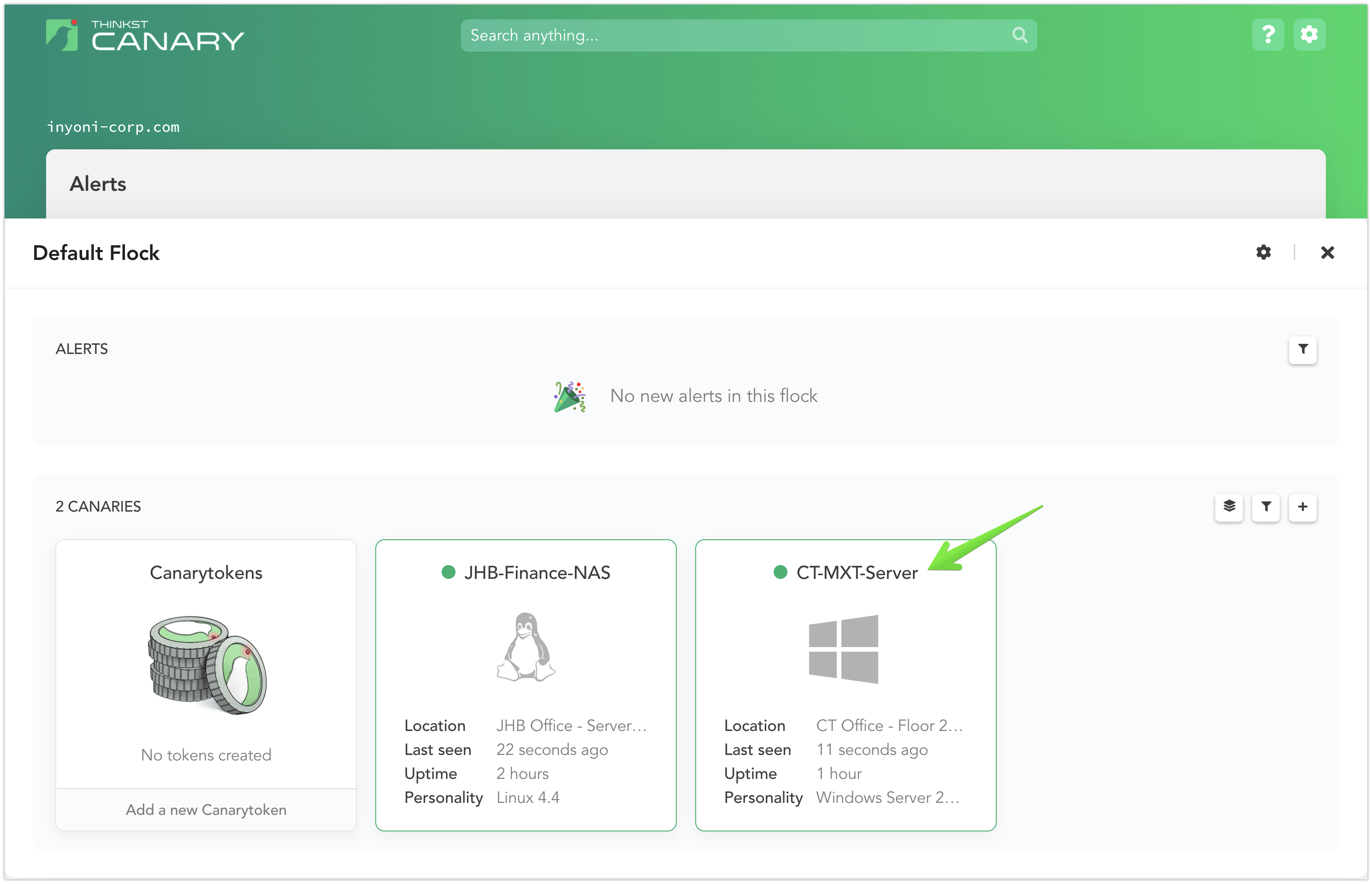Click the canaries layers stack icon

pyautogui.click(x=1229, y=507)
